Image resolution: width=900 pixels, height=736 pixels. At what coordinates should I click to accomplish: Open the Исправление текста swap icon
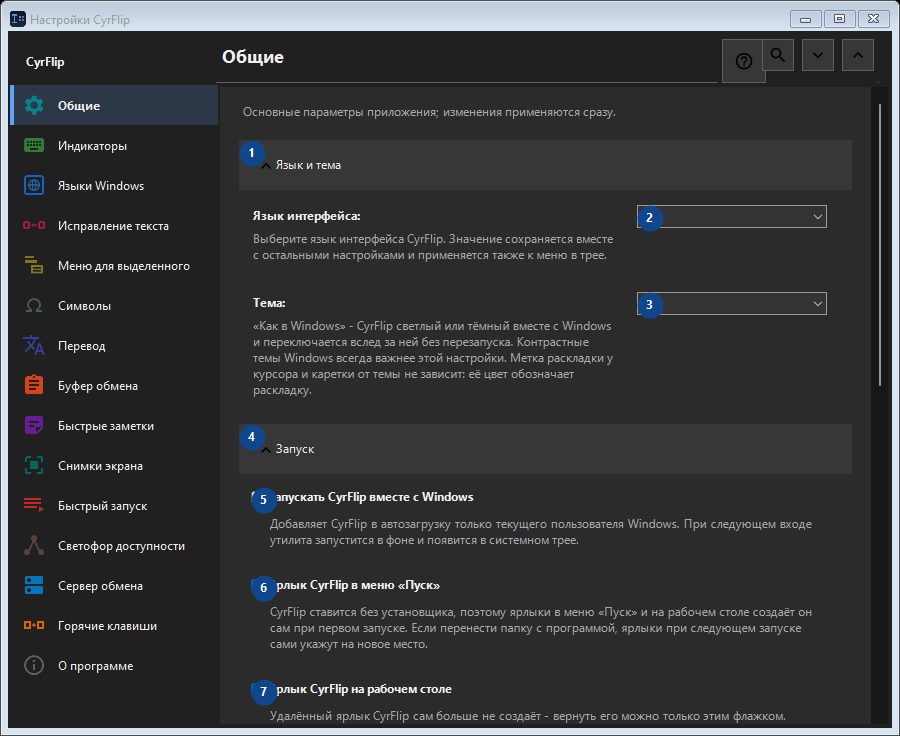(x=34, y=226)
